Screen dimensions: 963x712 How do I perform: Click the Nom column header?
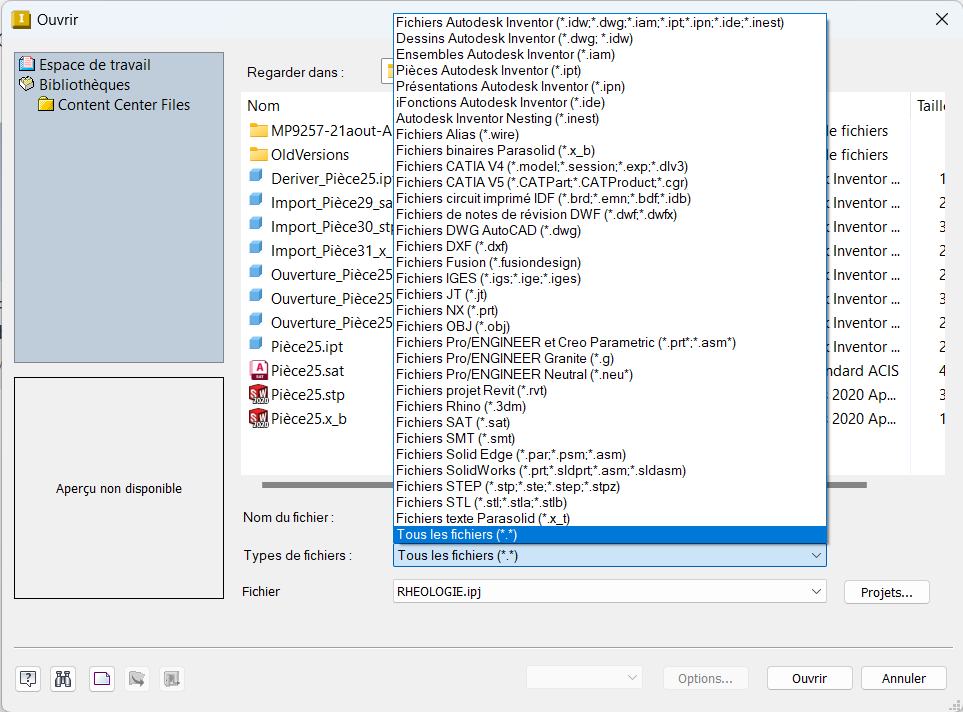(x=264, y=106)
